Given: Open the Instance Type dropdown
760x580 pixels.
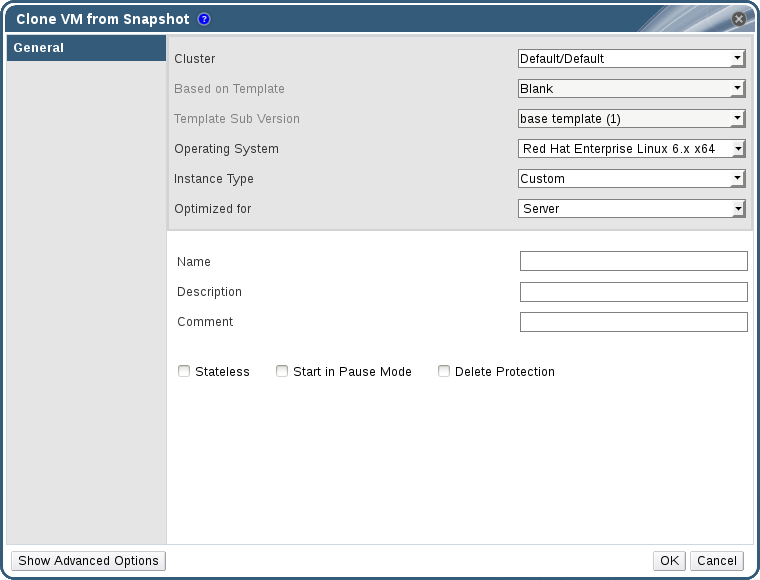Looking at the screenshot, I should click(632, 179).
